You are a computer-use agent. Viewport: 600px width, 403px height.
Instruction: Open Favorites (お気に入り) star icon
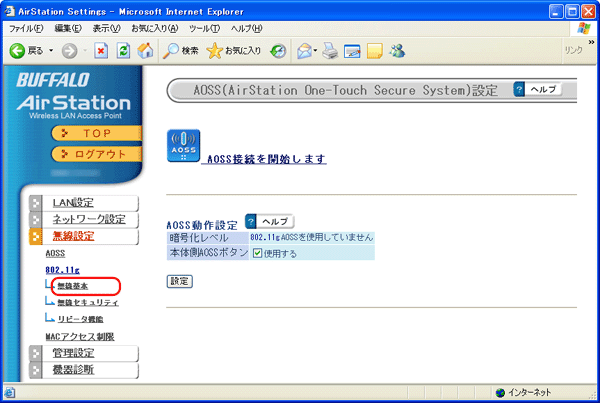point(214,50)
